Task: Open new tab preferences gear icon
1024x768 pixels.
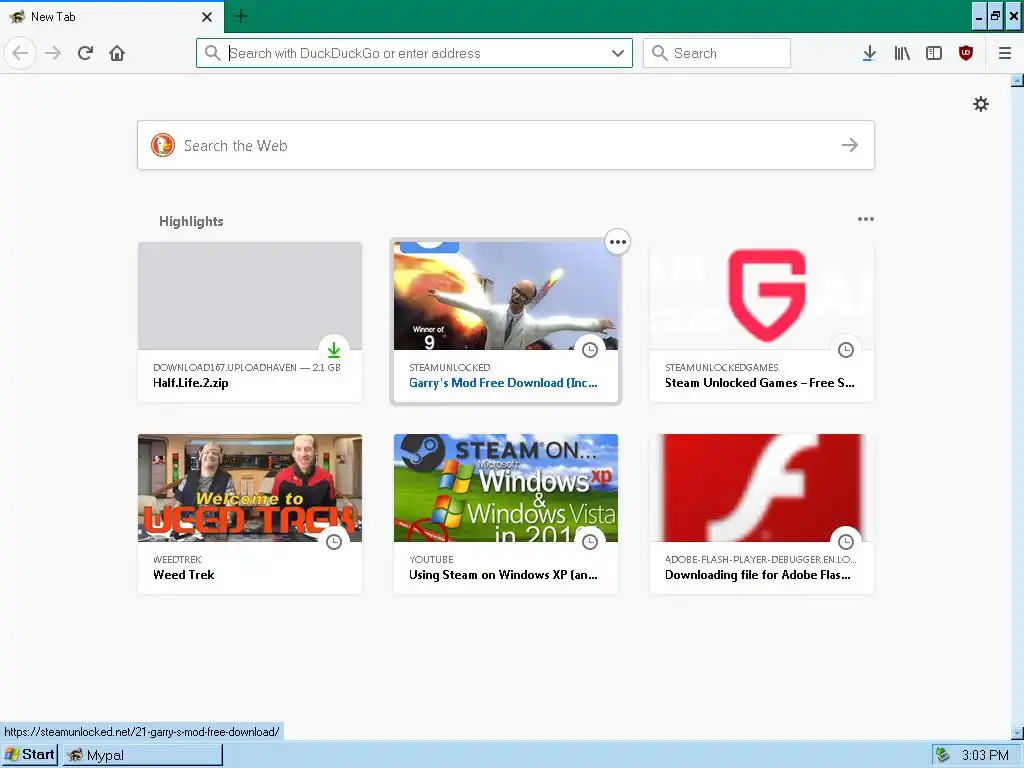Action: point(981,104)
